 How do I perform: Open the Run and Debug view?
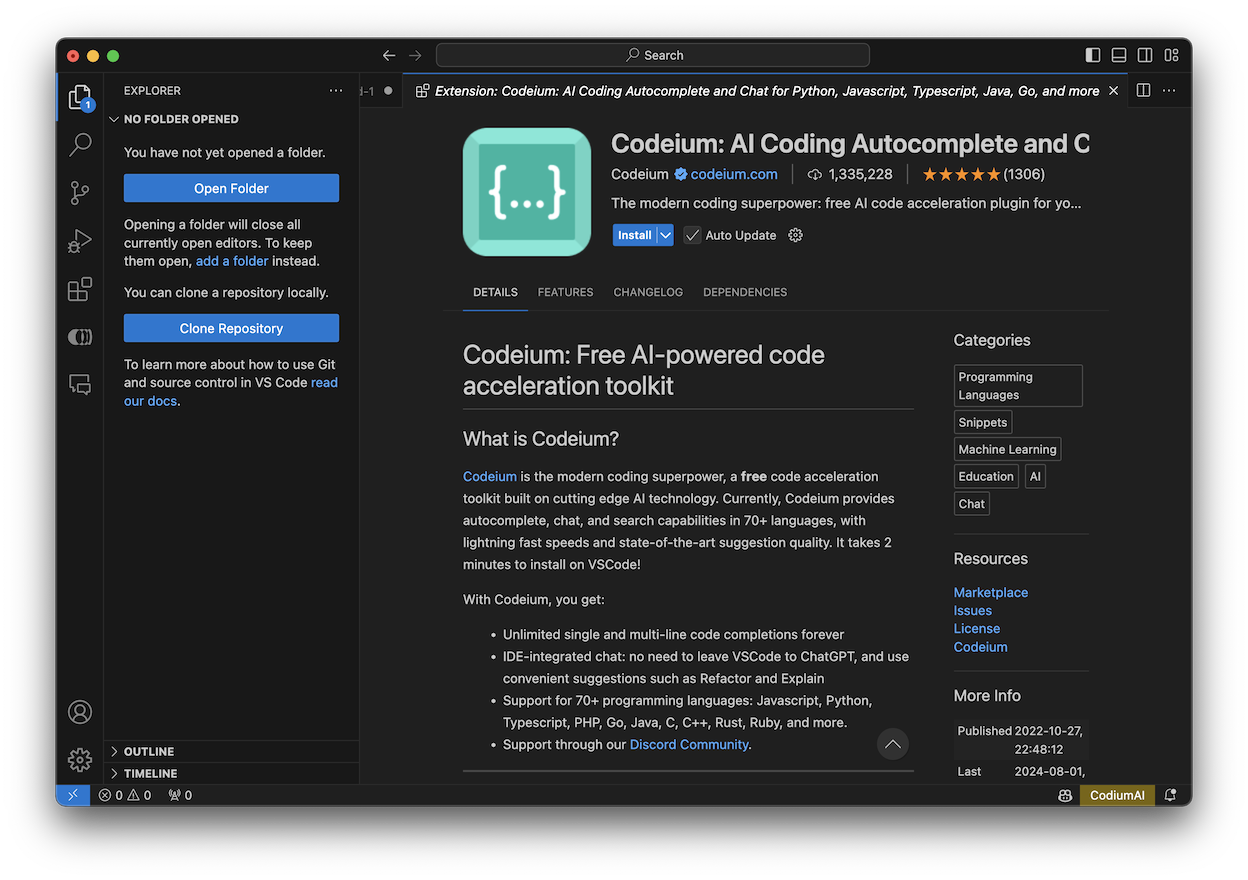80,241
